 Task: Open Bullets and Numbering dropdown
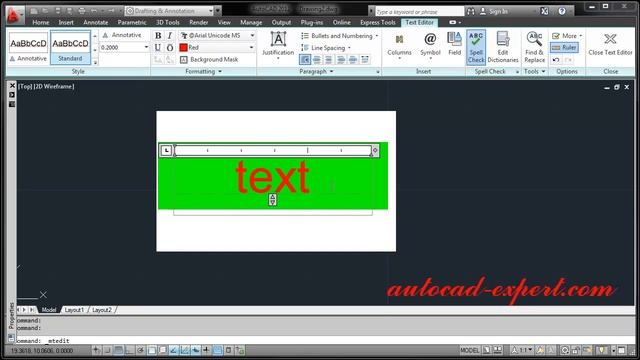pos(340,36)
